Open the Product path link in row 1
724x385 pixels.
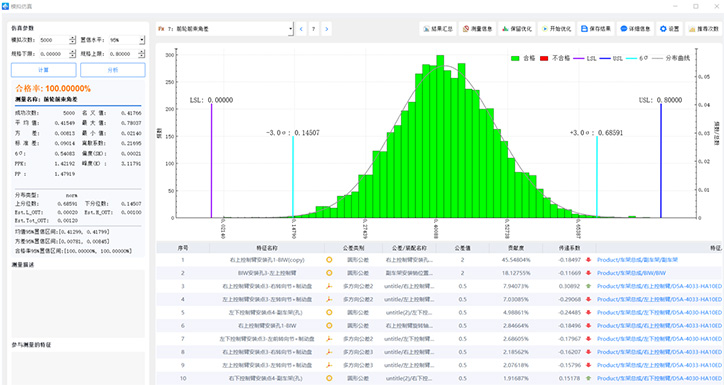point(637,260)
